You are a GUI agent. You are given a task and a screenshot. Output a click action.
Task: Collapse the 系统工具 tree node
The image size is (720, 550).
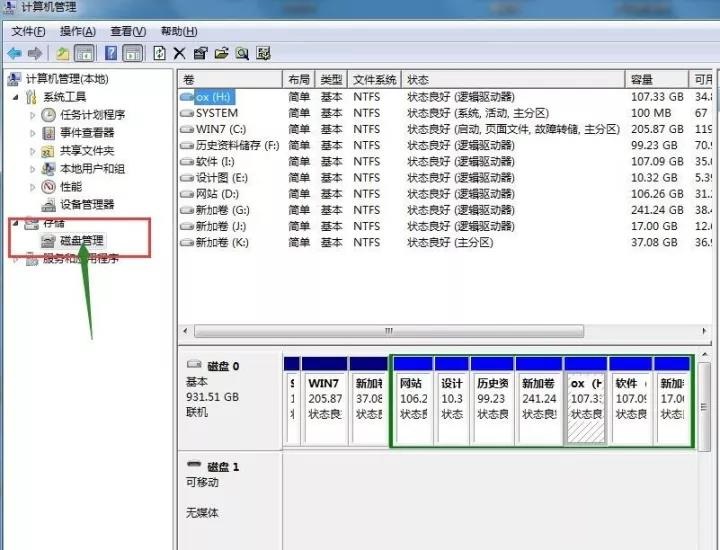[x=15, y=97]
